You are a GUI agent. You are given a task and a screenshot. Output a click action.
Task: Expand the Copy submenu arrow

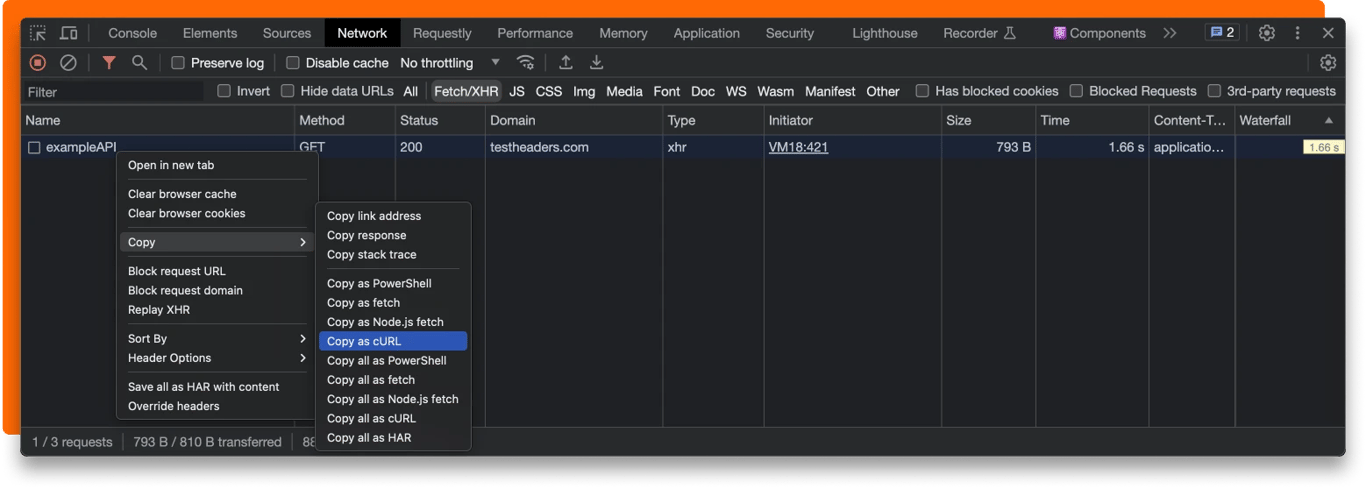click(x=302, y=242)
